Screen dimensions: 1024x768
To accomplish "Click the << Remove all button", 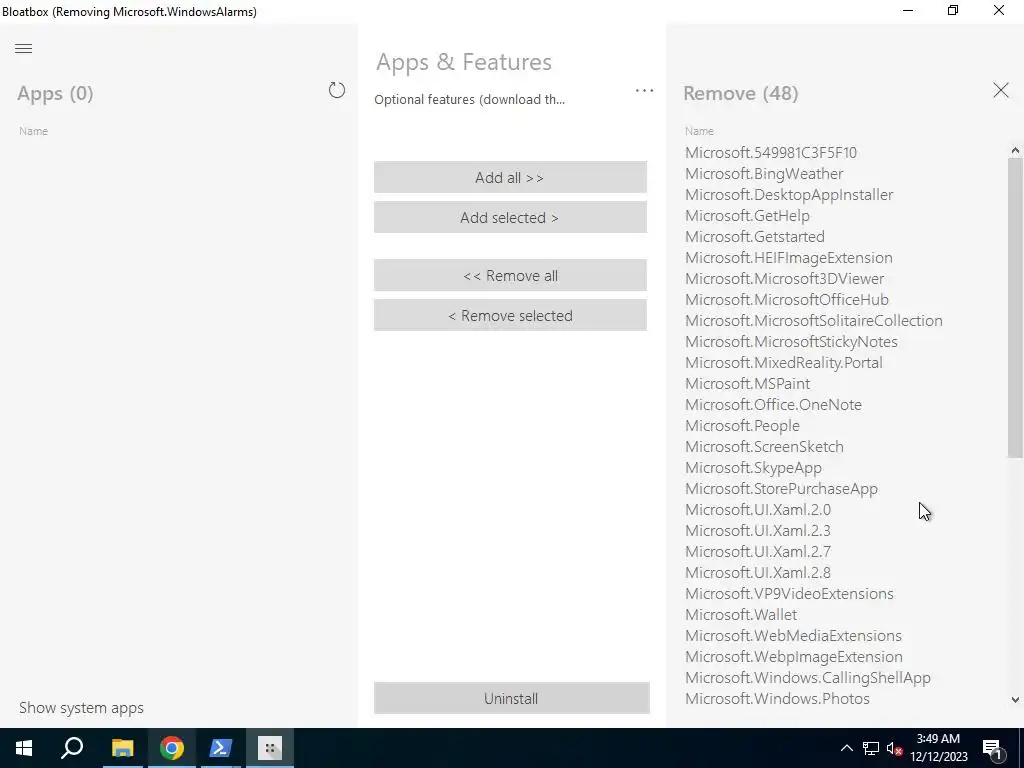I will (510, 275).
